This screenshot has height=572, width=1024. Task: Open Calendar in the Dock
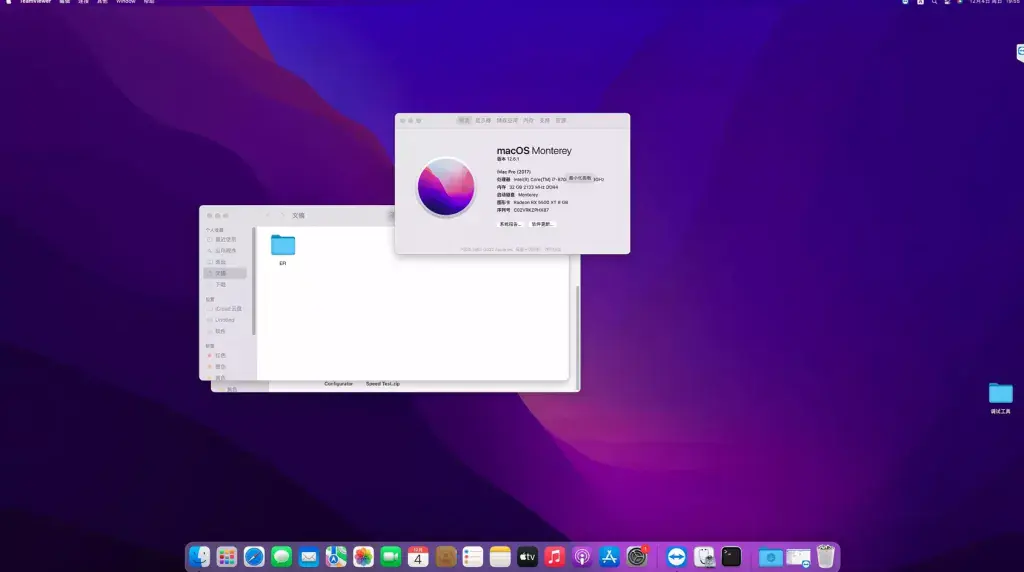[418, 556]
